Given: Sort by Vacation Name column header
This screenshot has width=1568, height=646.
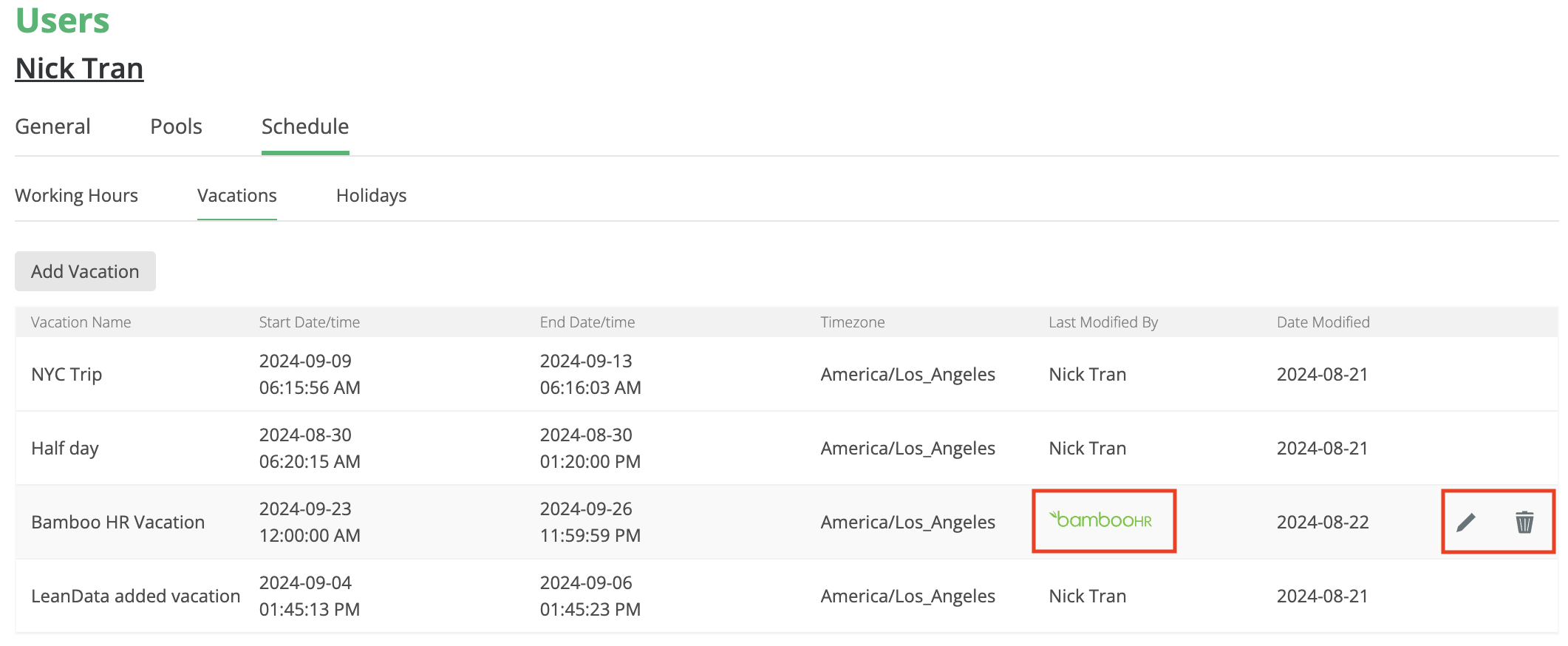Looking at the screenshot, I should coord(81,322).
